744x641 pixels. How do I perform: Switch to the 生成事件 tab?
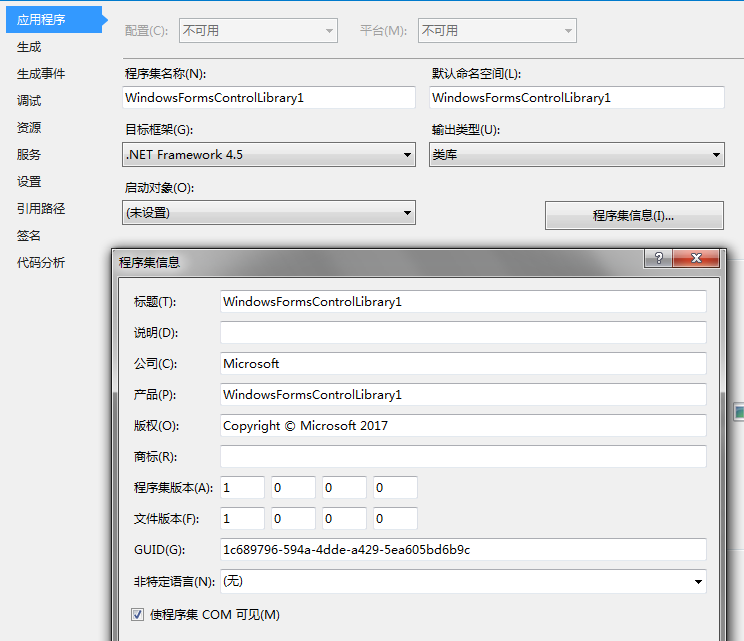[41, 74]
